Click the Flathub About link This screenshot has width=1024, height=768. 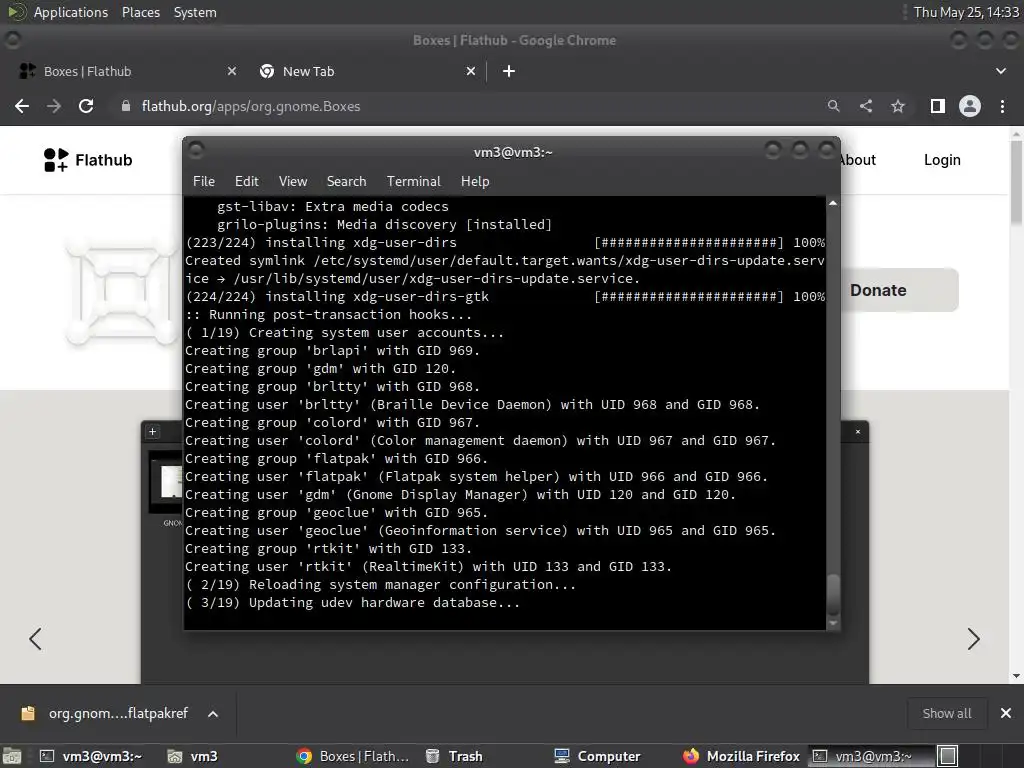point(857,160)
